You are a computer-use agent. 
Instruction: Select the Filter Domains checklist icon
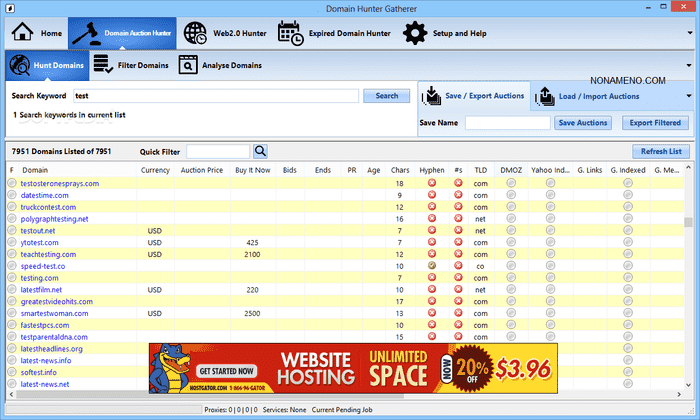102,65
